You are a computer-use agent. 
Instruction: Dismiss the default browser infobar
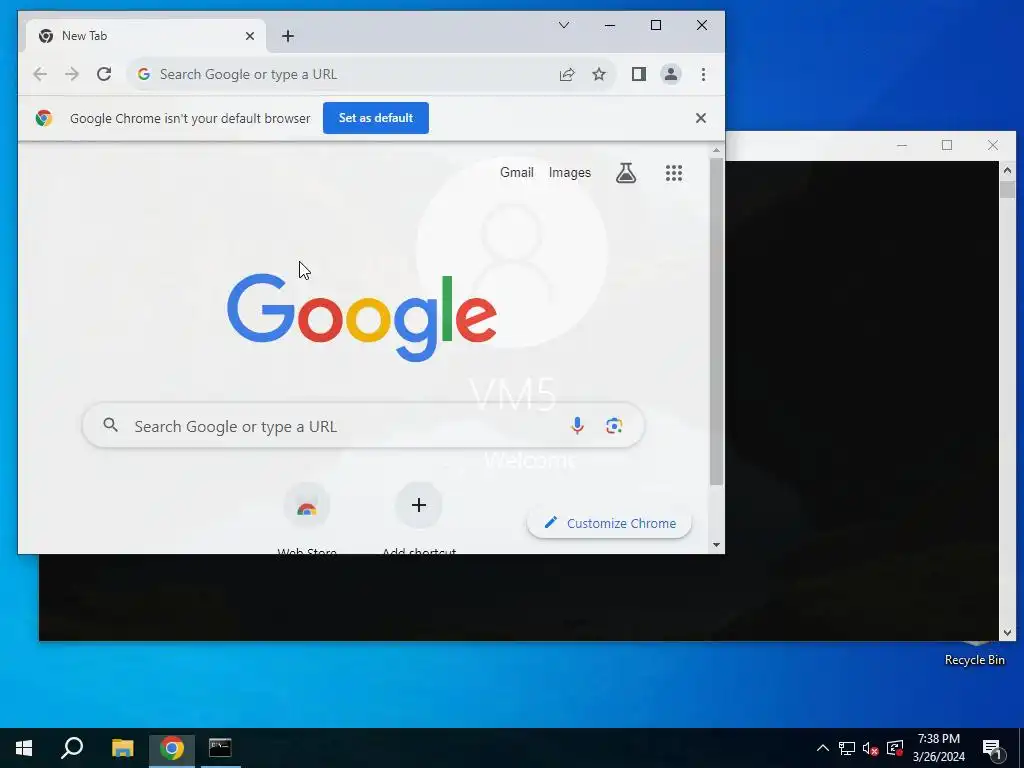pos(701,118)
